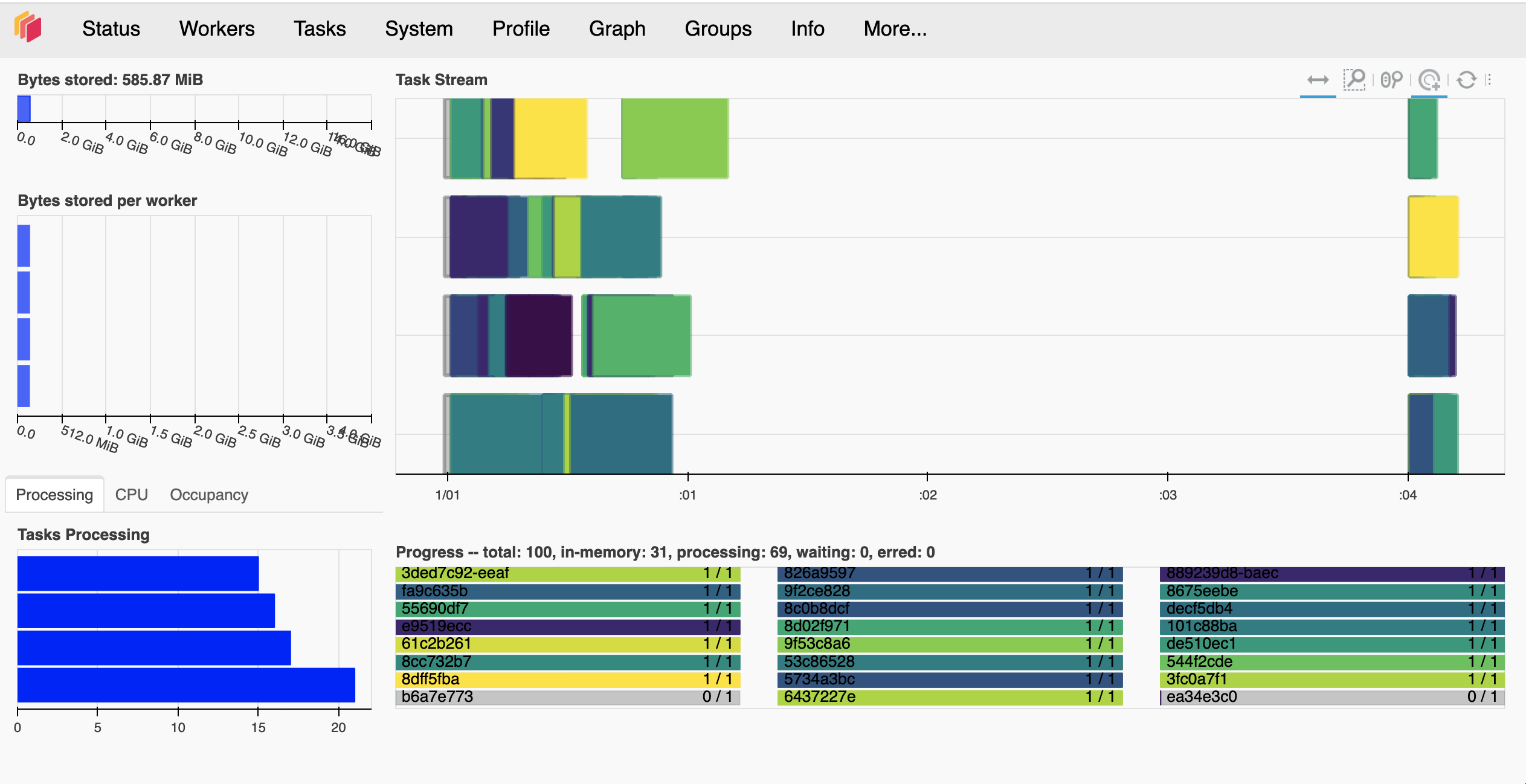Open the Info page

pos(808,28)
